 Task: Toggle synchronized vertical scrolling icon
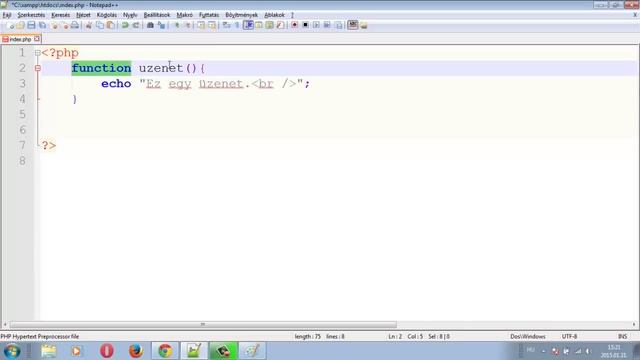click(x=201, y=25)
